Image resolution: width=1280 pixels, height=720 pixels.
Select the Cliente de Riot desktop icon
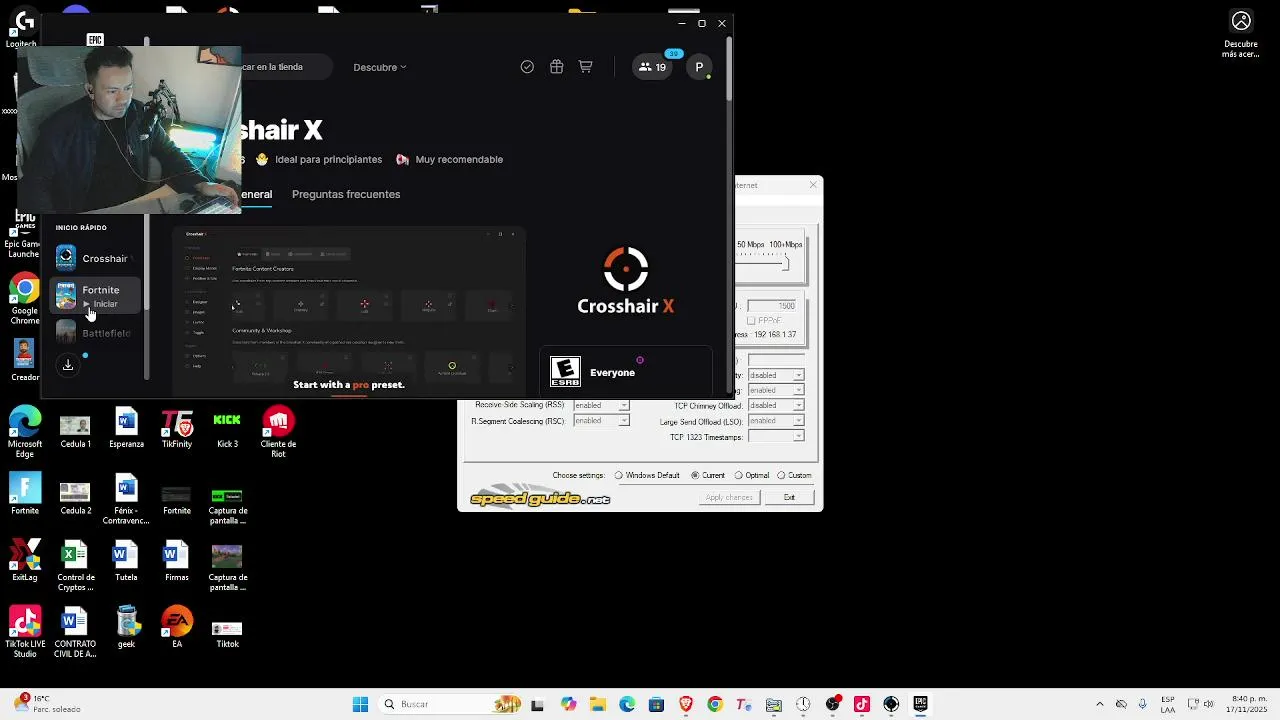[x=278, y=432]
